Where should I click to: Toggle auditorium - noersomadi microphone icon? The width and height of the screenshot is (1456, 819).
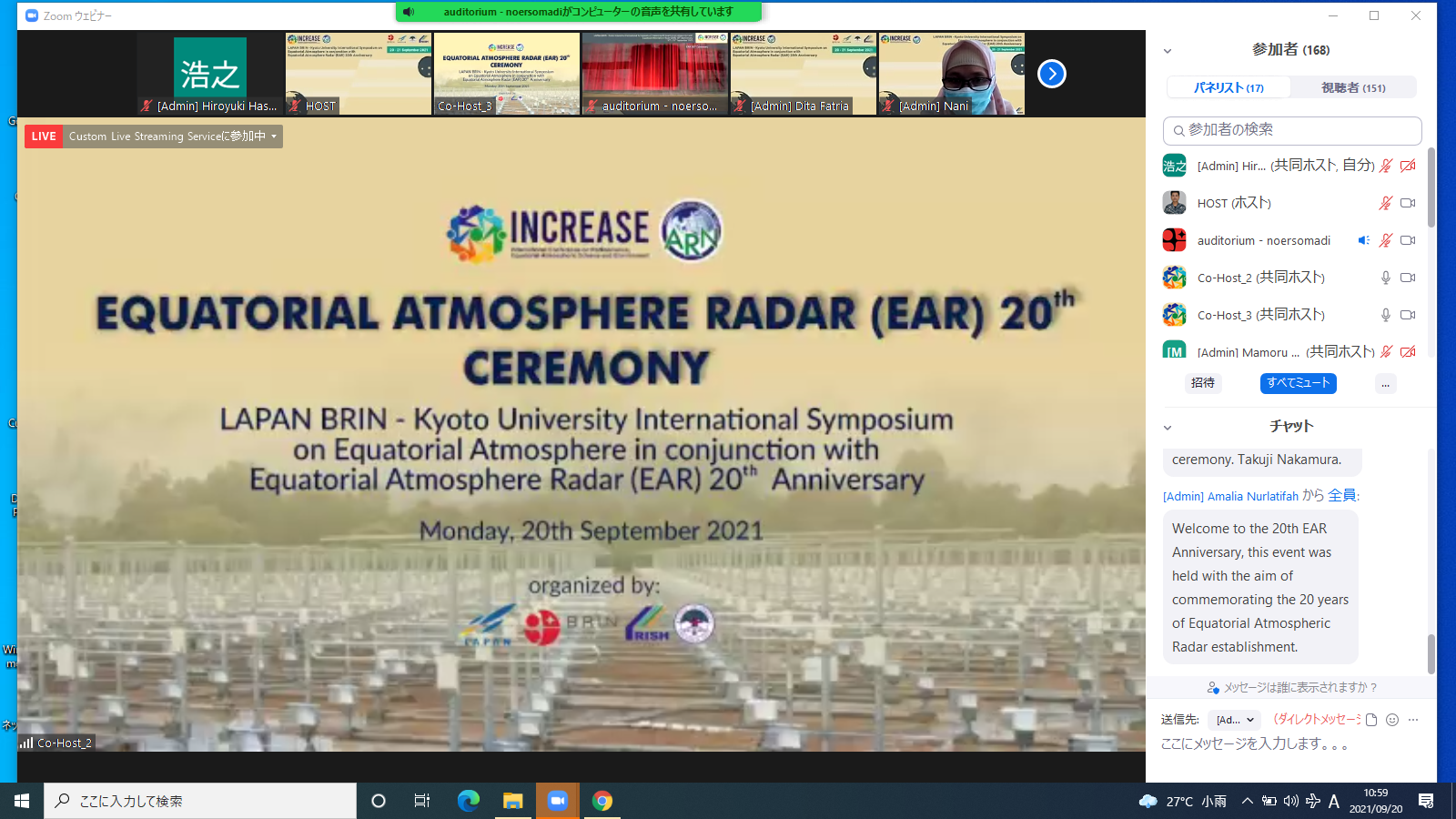[1385, 240]
